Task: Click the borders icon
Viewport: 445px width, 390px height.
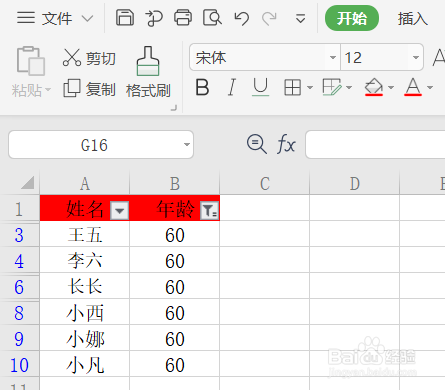Action: click(x=292, y=88)
